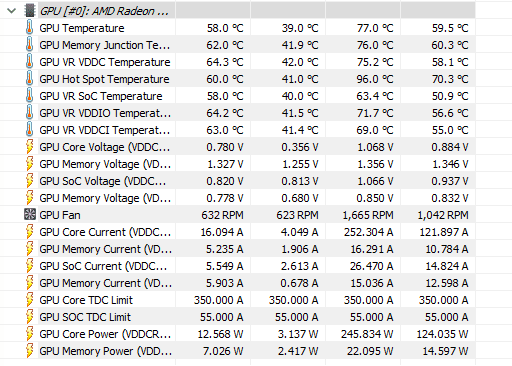Click lightning icon beside GPU SoC Current

(x=30, y=266)
